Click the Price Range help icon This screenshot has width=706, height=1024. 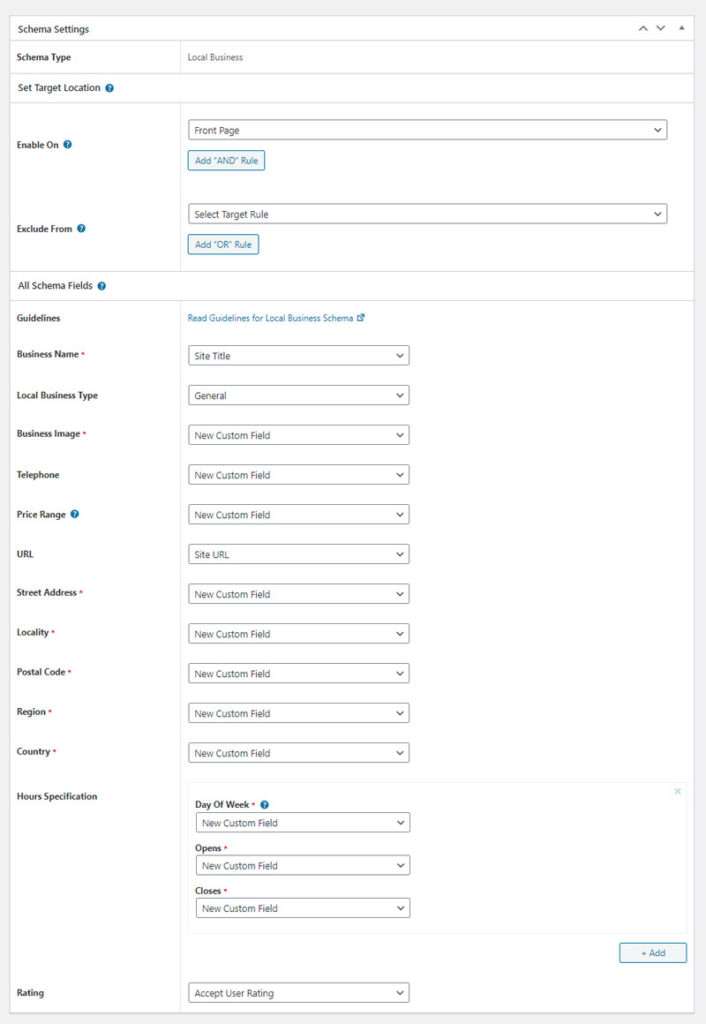(75, 514)
